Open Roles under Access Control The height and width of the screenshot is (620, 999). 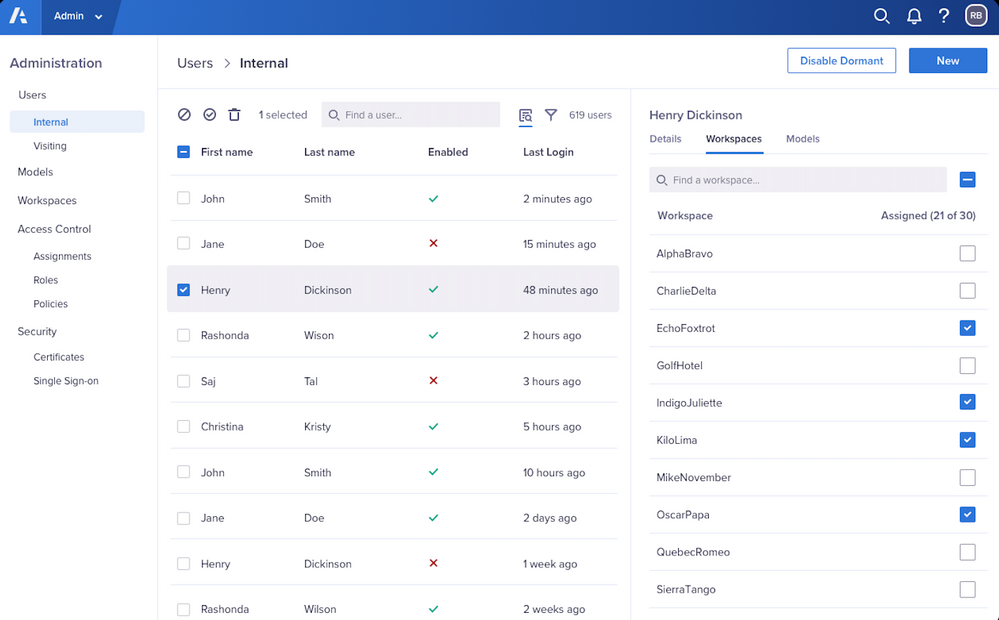pyautogui.click(x=46, y=280)
